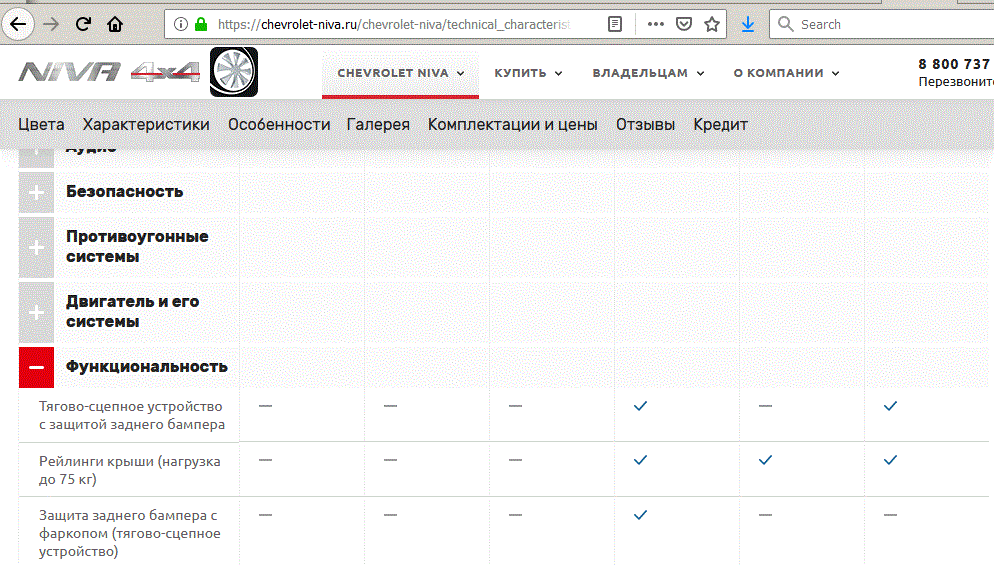Open the Кредит link
The image size is (994, 565).
pyautogui.click(x=720, y=125)
